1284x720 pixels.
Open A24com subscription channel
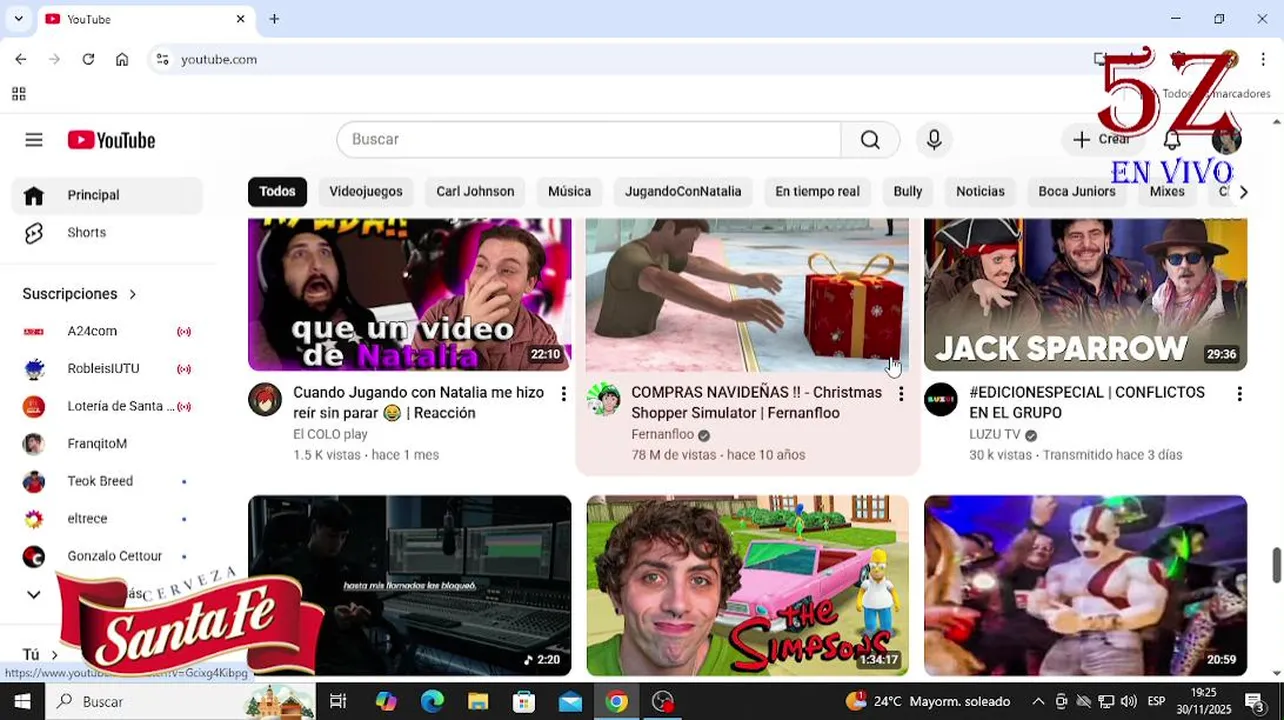(107, 331)
